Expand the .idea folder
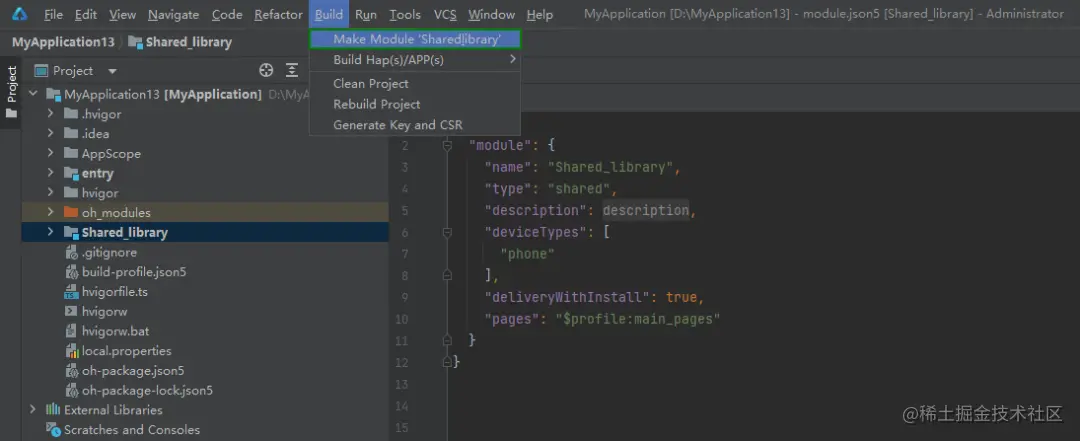This screenshot has height=441, width=1080. click(x=51, y=134)
